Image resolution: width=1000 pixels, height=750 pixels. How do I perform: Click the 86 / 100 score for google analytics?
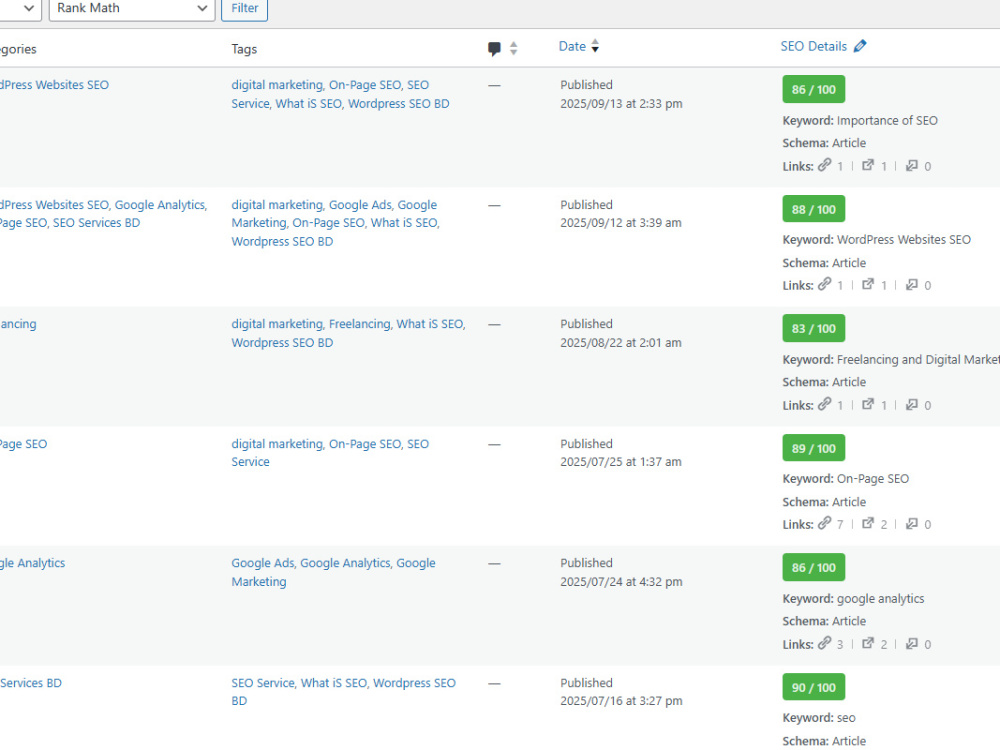pyautogui.click(x=814, y=568)
